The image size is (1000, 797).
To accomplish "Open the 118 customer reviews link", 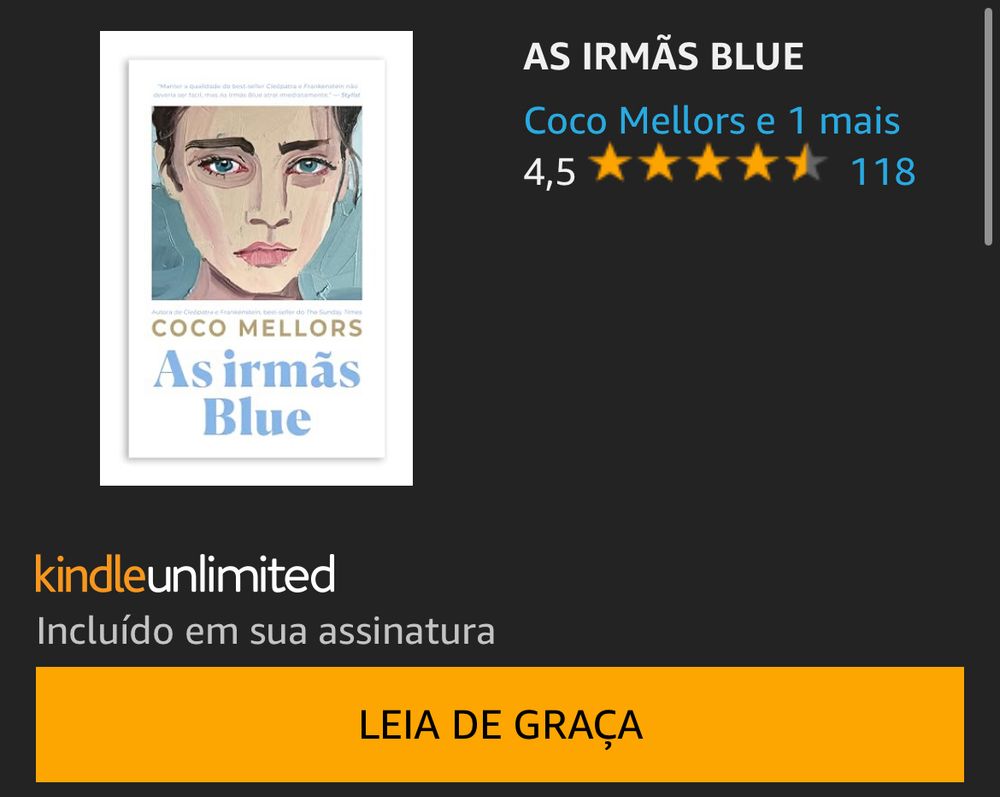I will 883,172.
